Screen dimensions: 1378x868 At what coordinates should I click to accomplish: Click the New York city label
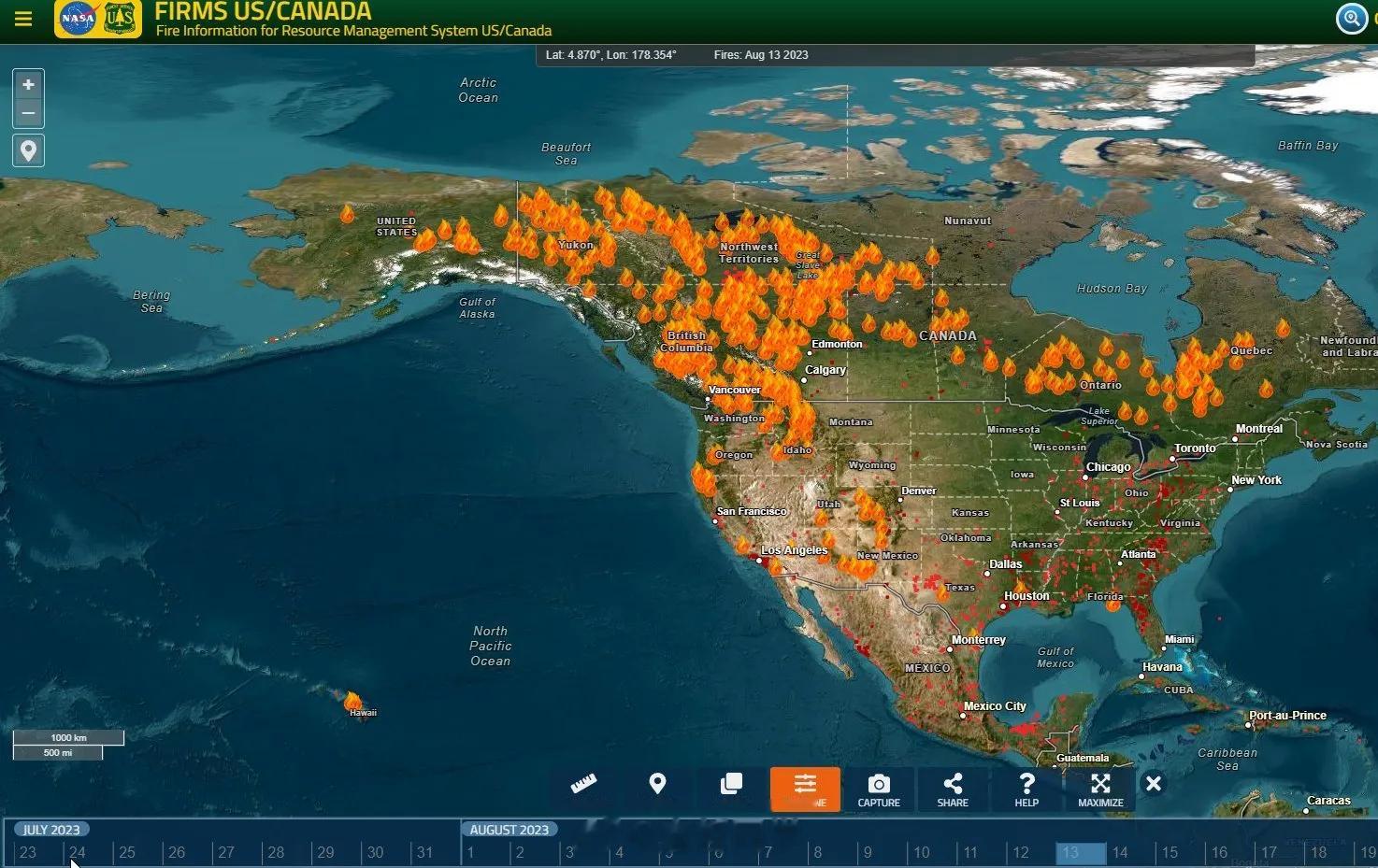click(x=1256, y=480)
